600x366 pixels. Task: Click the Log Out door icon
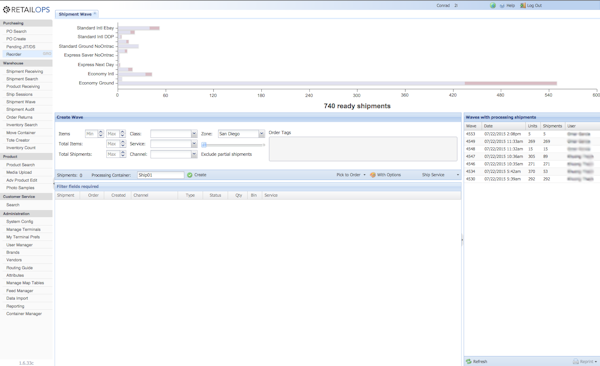[523, 5]
